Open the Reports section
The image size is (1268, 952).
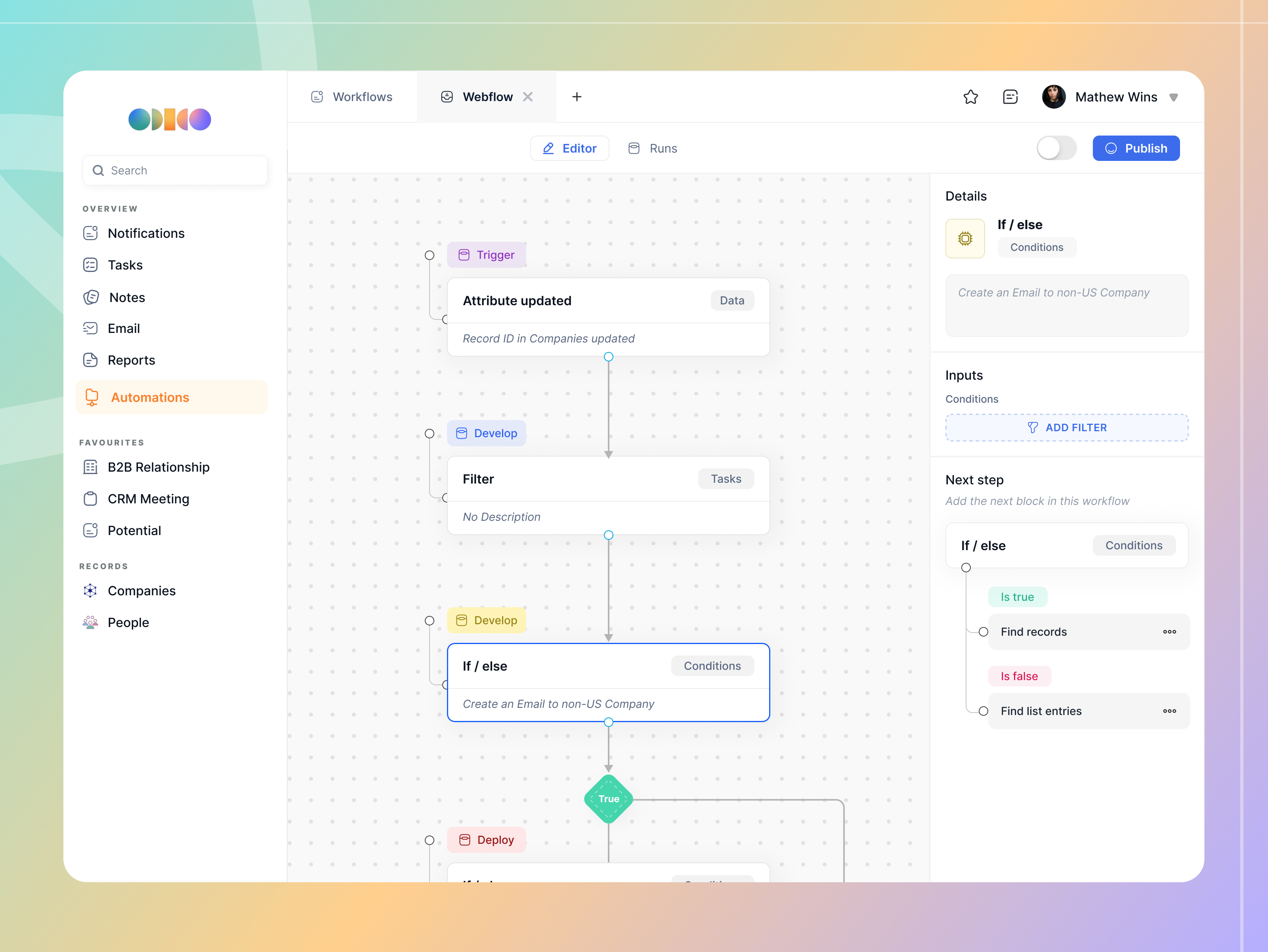pyautogui.click(x=131, y=359)
